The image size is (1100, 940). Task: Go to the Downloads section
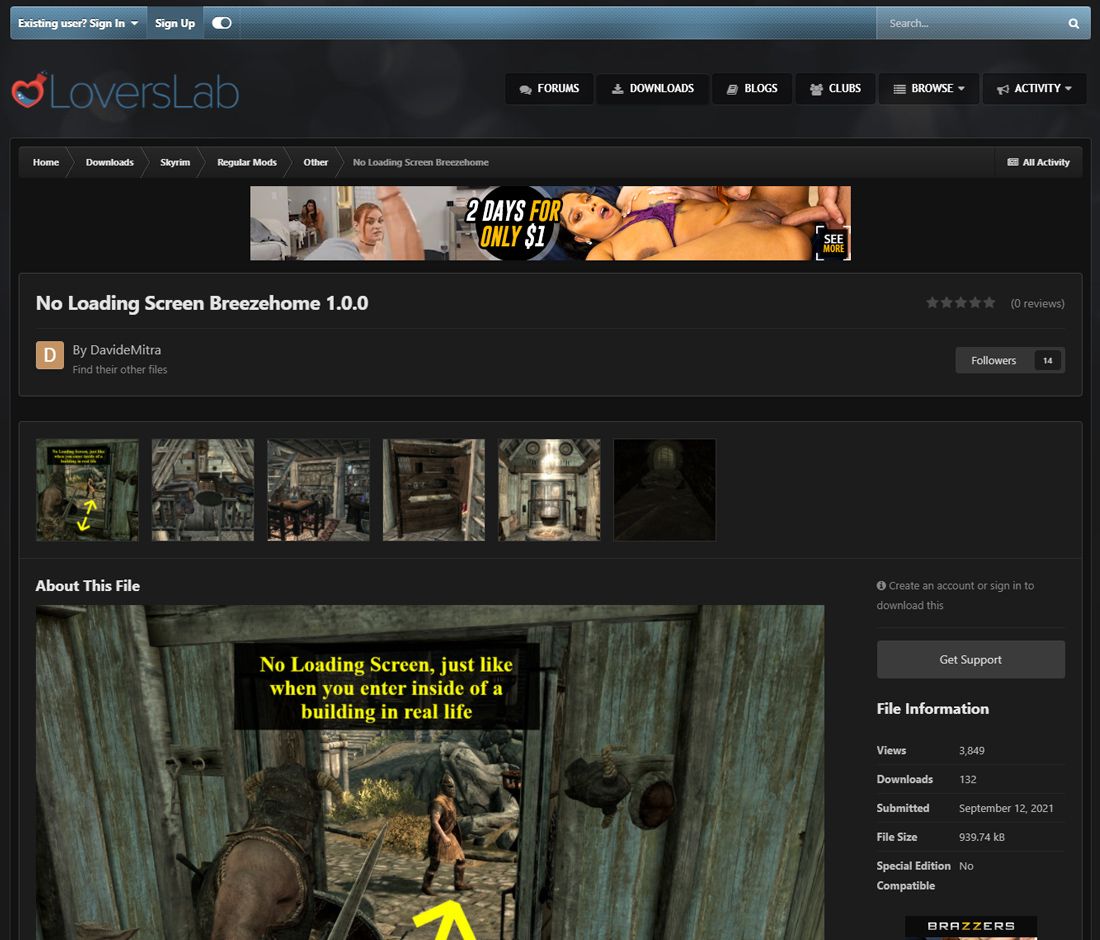click(652, 88)
